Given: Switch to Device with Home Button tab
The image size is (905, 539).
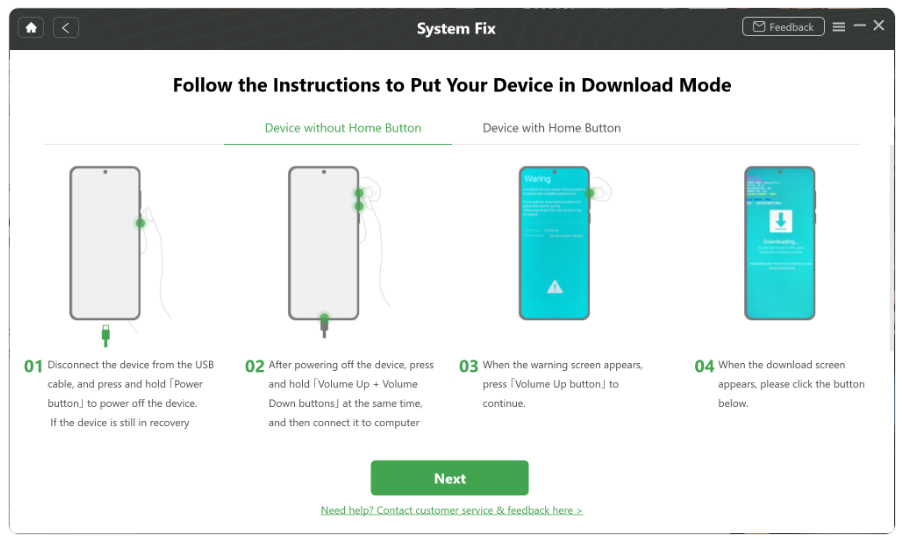Looking at the screenshot, I should pyautogui.click(x=552, y=128).
